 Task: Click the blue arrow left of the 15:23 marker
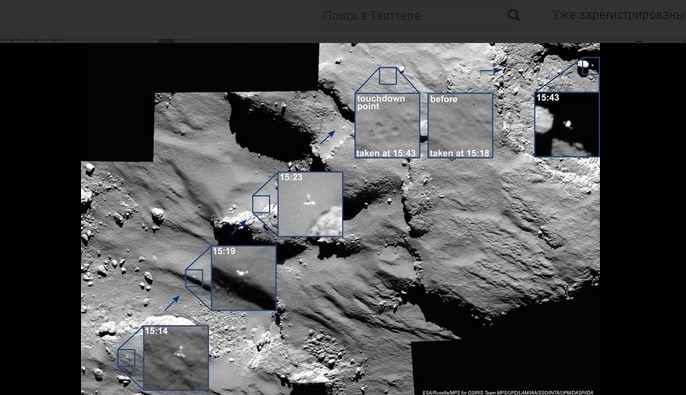coord(239,227)
